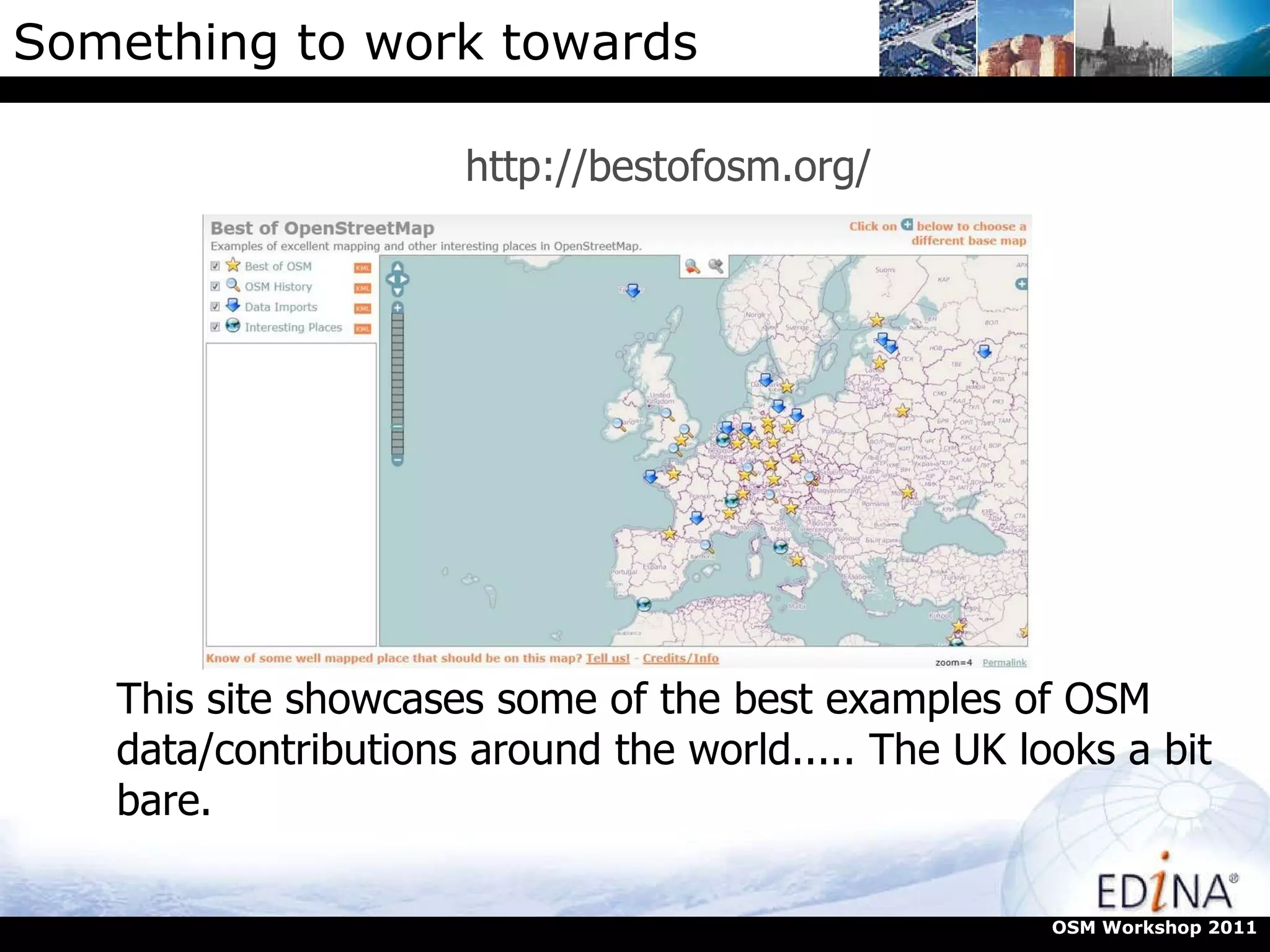Click the blue water header photo
Viewport: 1270px width, 952px height.
[x=1221, y=38]
